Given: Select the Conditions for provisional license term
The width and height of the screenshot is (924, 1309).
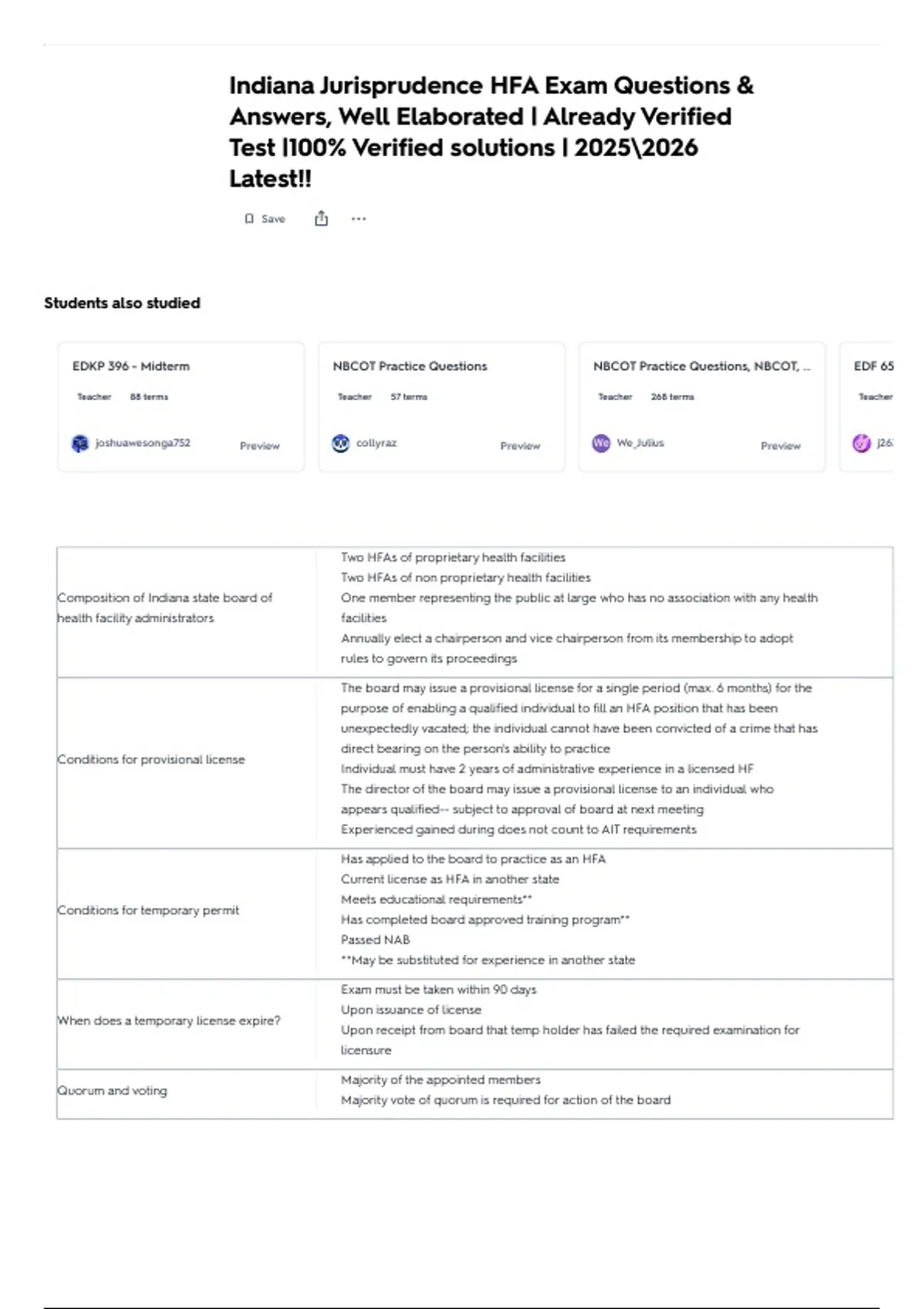Looking at the screenshot, I should pyautogui.click(x=151, y=759).
